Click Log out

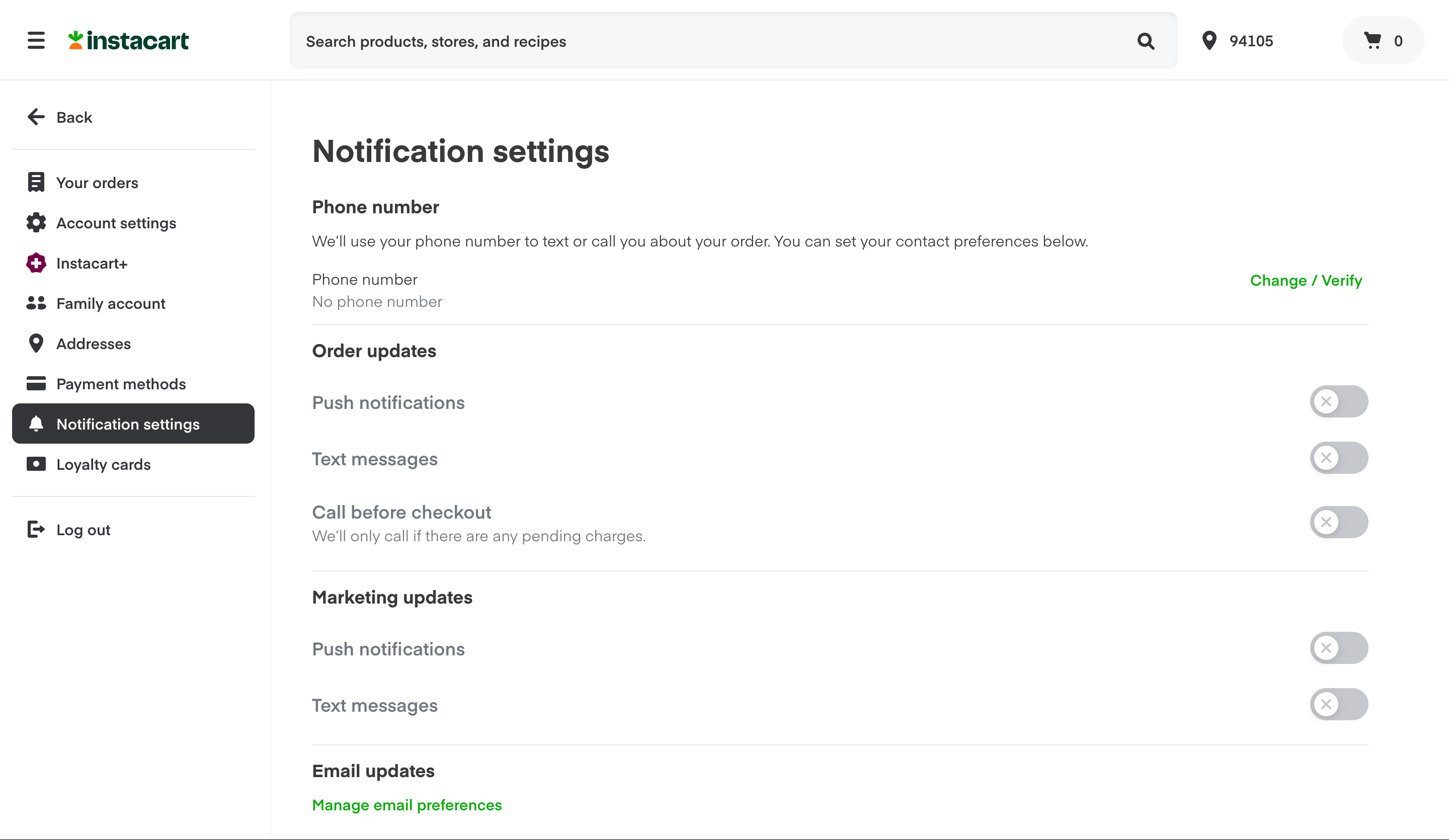(133, 530)
